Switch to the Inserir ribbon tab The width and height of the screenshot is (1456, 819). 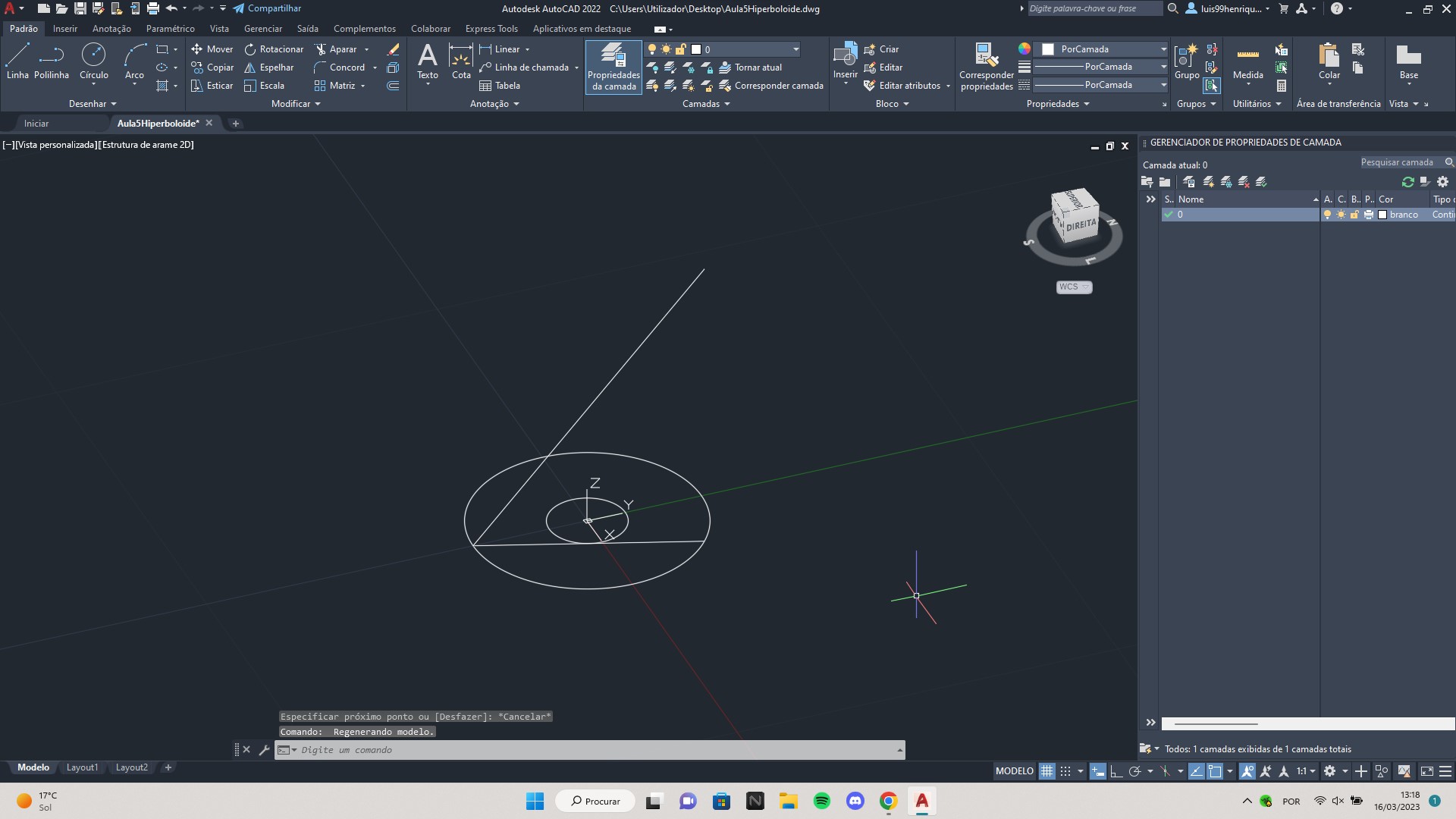63,28
